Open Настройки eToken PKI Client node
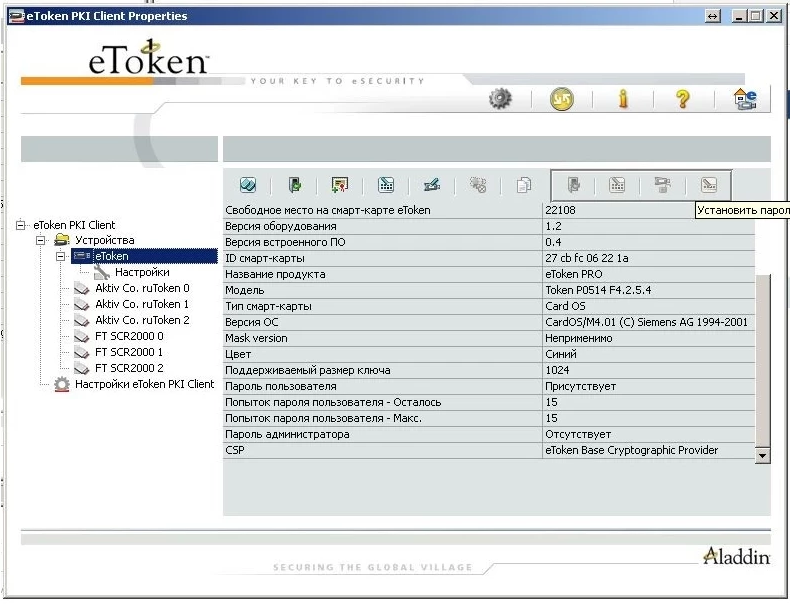790x604 pixels. [145, 384]
